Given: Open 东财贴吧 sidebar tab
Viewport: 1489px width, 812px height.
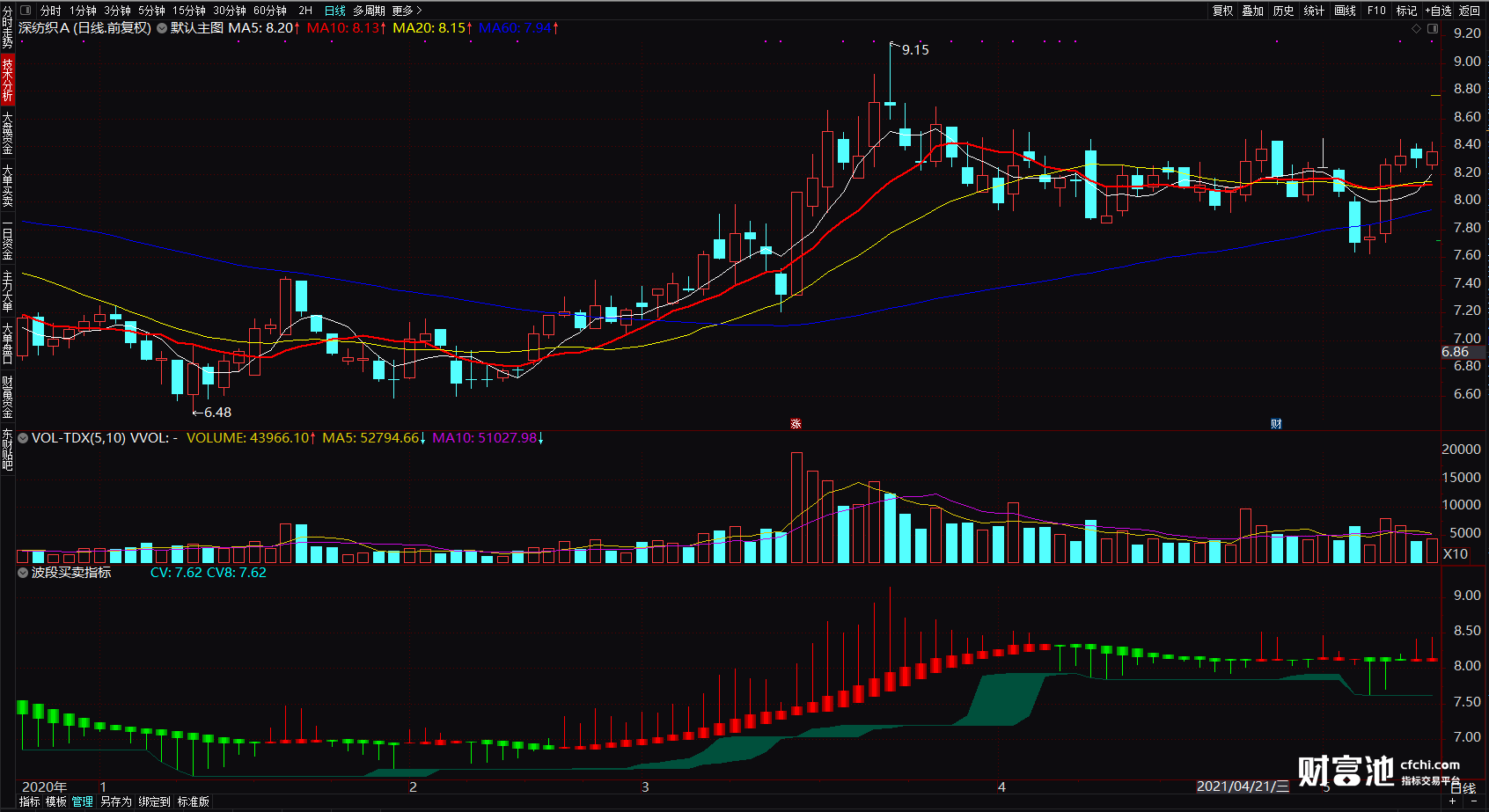Looking at the screenshot, I should point(7,450).
